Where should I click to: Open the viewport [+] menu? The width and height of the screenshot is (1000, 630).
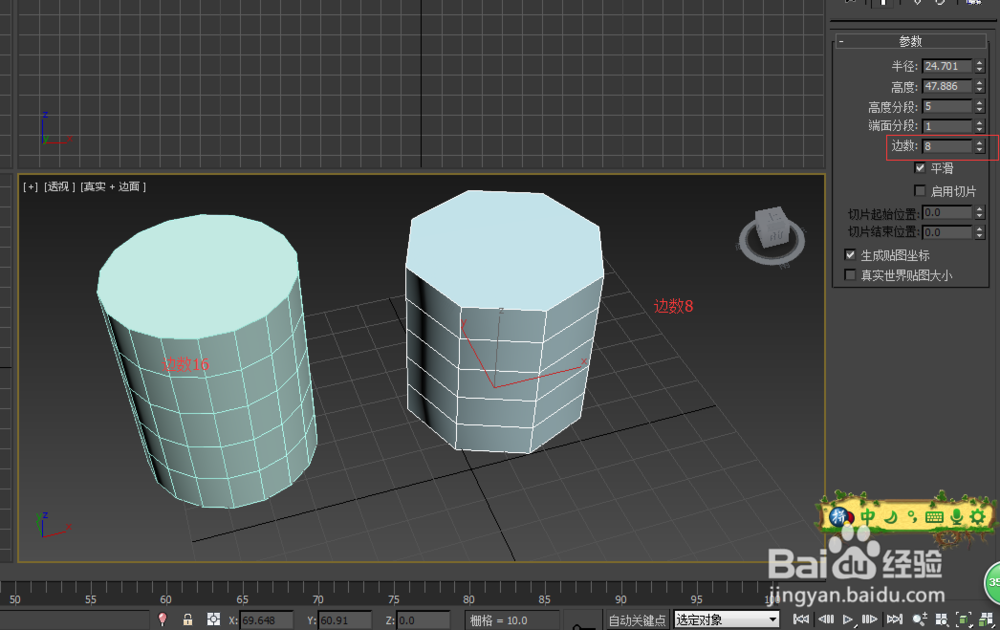click(x=31, y=187)
